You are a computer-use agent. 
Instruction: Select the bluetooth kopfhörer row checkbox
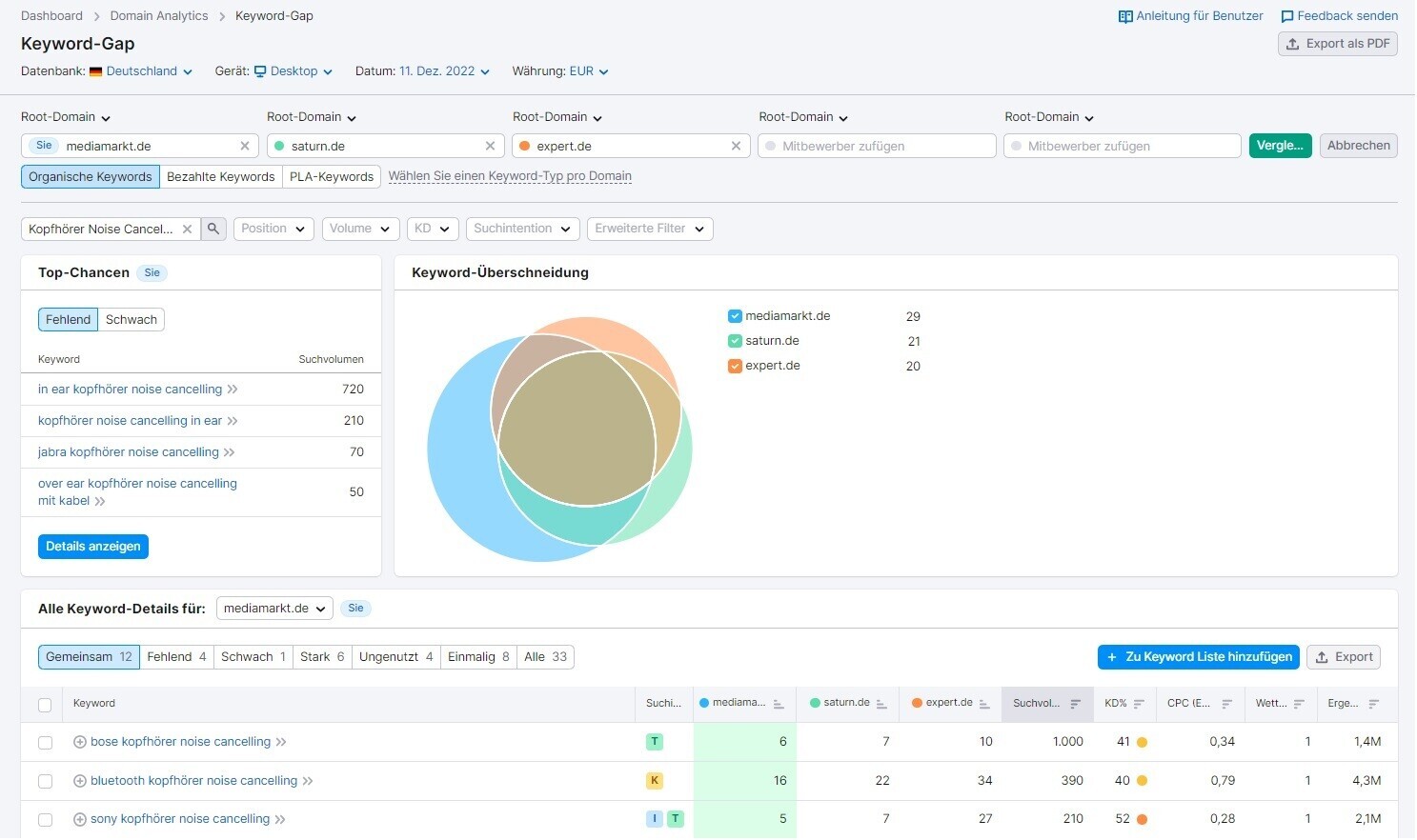45,782
